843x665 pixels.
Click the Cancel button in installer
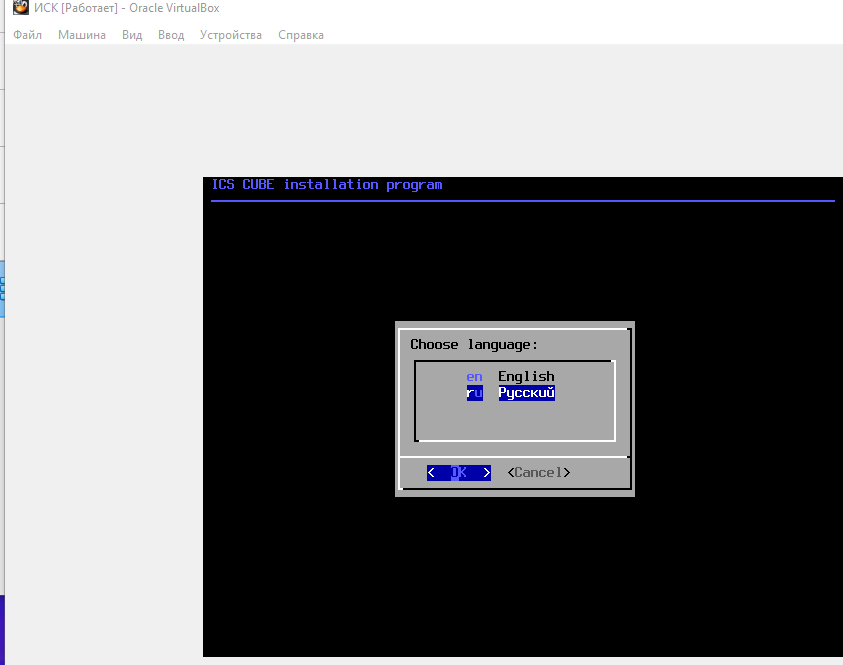[x=539, y=473]
